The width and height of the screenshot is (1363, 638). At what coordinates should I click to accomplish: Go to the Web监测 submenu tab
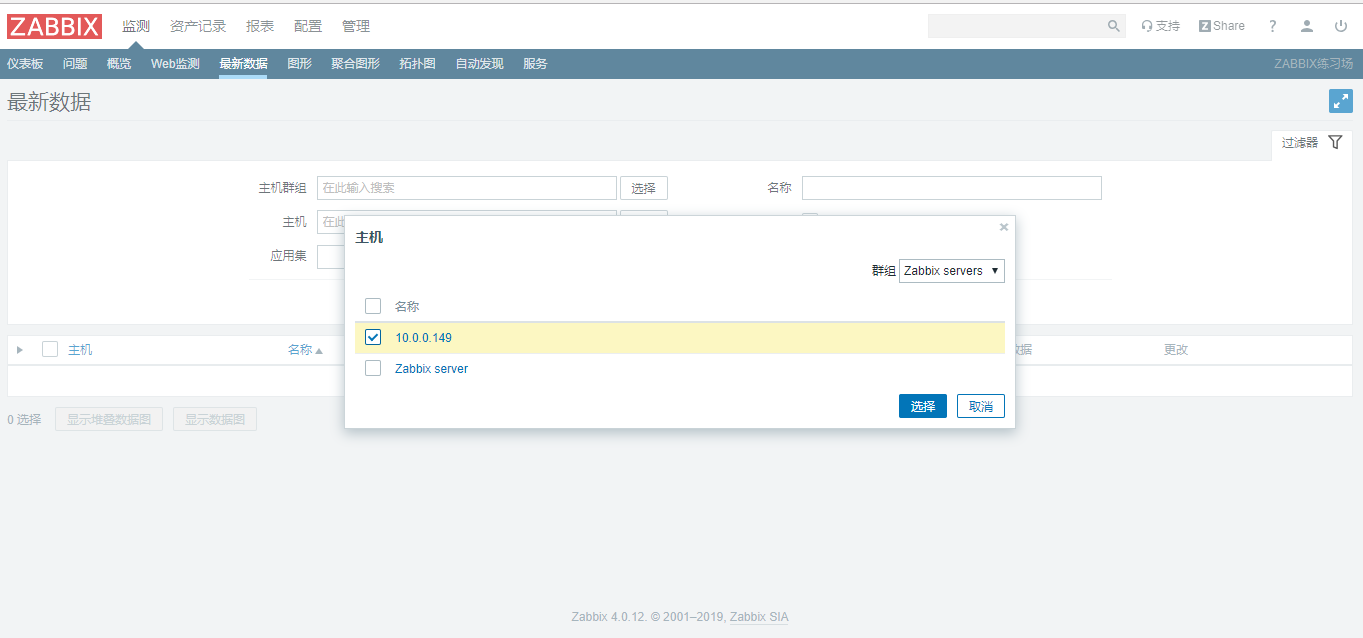[175, 64]
